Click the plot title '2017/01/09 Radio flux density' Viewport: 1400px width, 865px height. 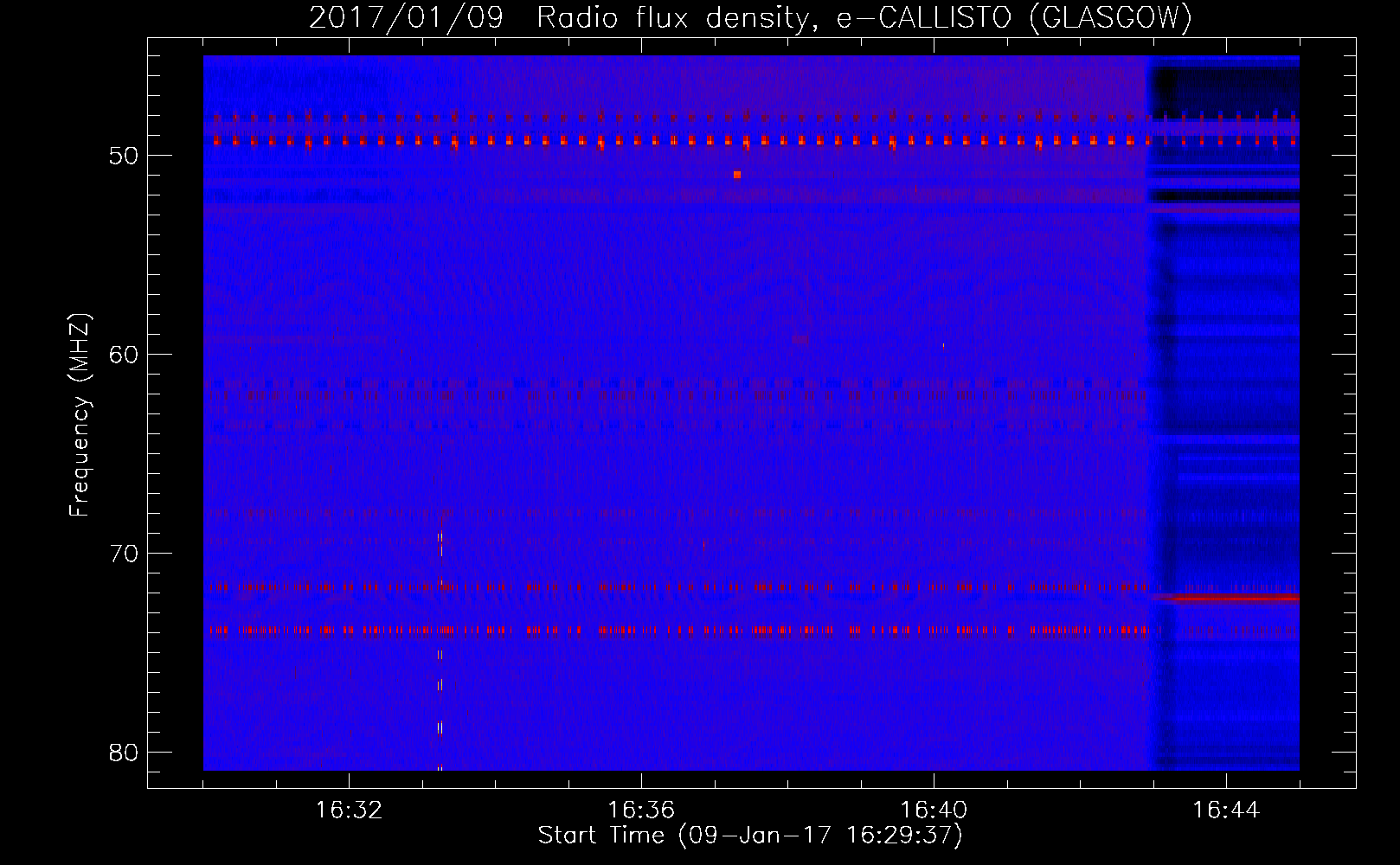[x=560, y=17]
